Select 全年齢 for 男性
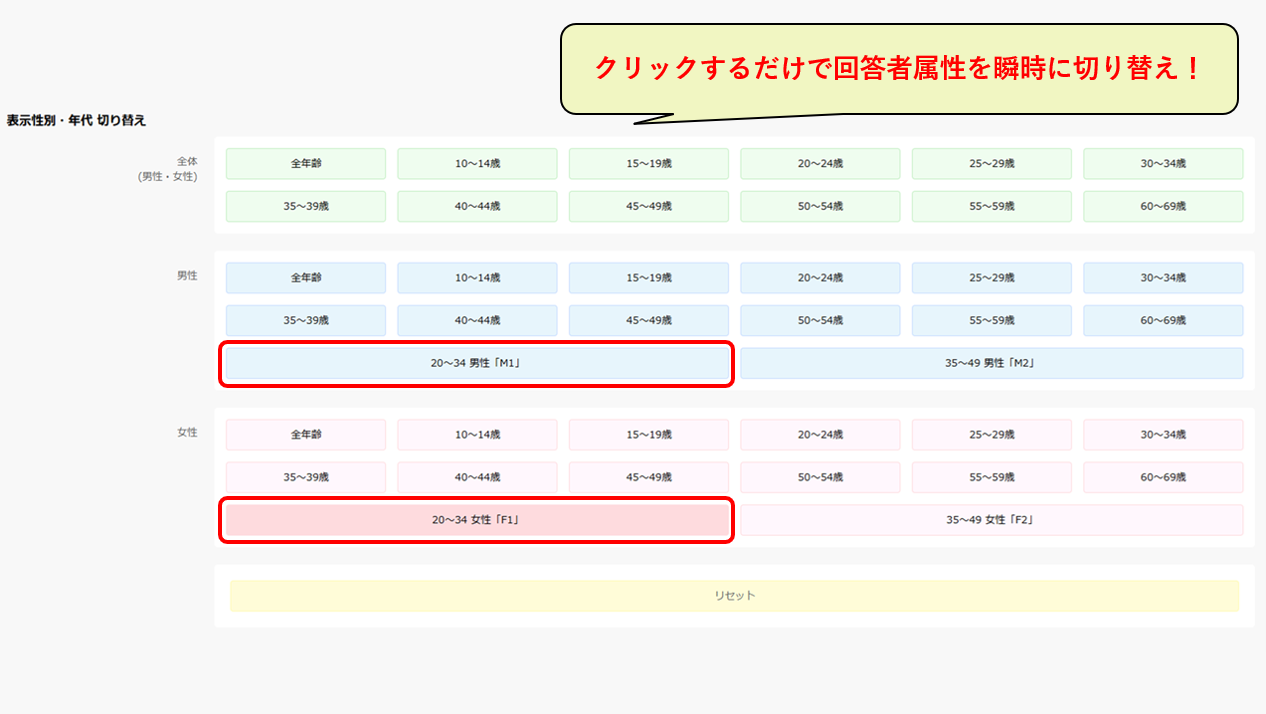The height and width of the screenshot is (714, 1266). pyautogui.click(x=305, y=278)
